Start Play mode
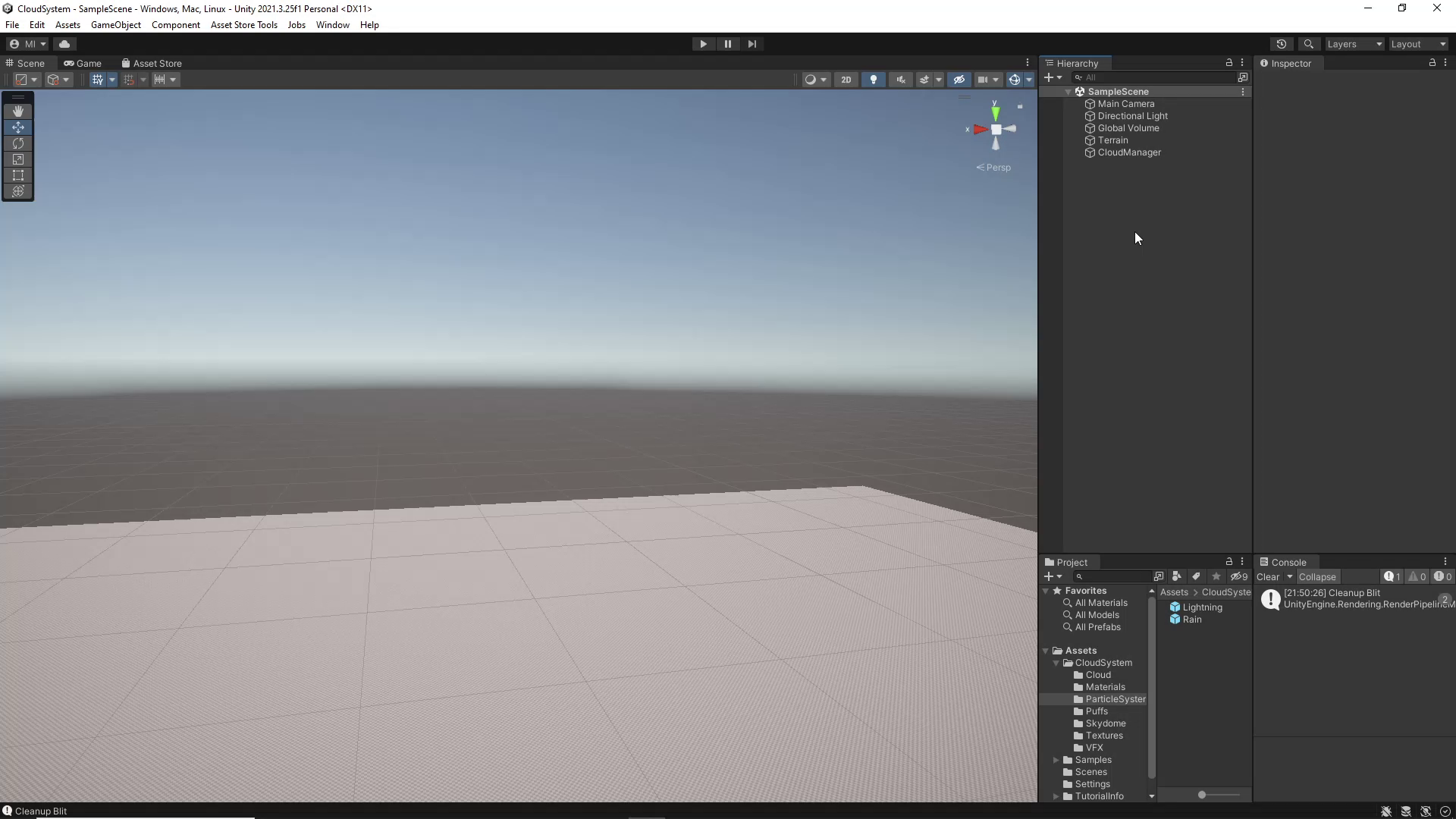Image resolution: width=1456 pixels, height=819 pixels. coord(703,44)
